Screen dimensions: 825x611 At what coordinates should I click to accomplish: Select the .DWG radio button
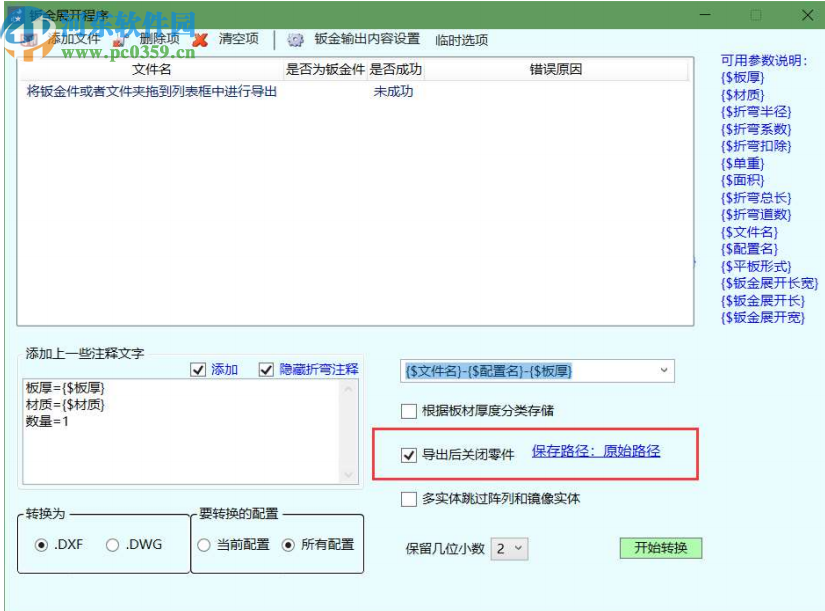(113, 545)
